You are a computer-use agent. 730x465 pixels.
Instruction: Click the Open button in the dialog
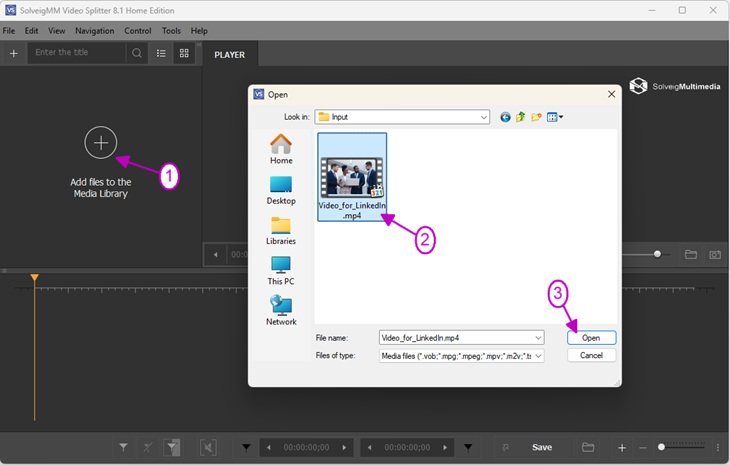tap(591, 338)
